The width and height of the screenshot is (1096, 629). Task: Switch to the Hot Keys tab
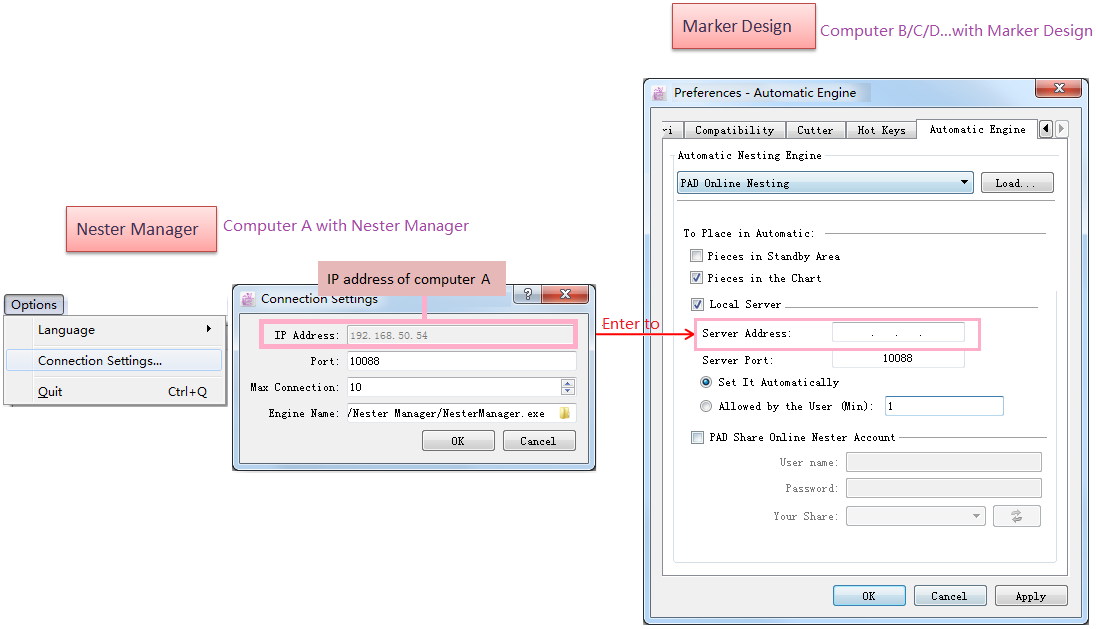[x=881, y=130]
